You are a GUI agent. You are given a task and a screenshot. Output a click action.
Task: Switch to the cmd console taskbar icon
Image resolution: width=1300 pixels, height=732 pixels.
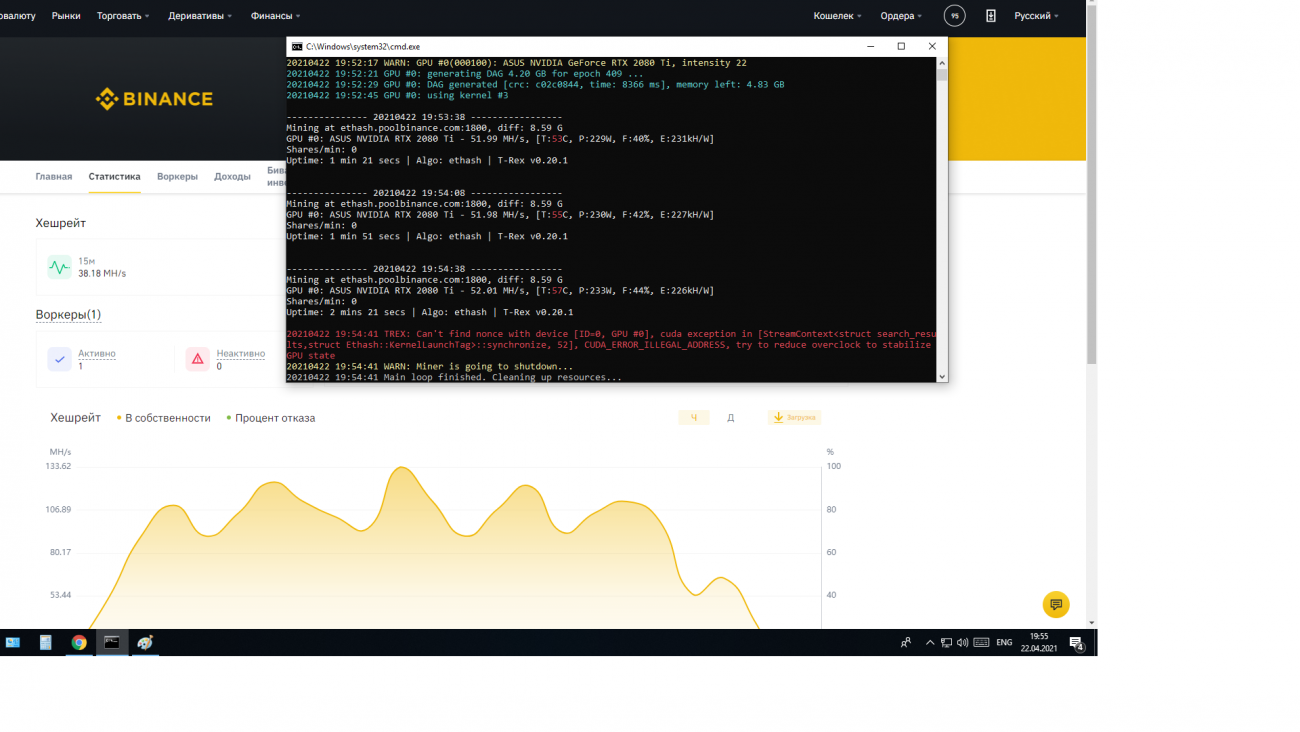(112, 643)
